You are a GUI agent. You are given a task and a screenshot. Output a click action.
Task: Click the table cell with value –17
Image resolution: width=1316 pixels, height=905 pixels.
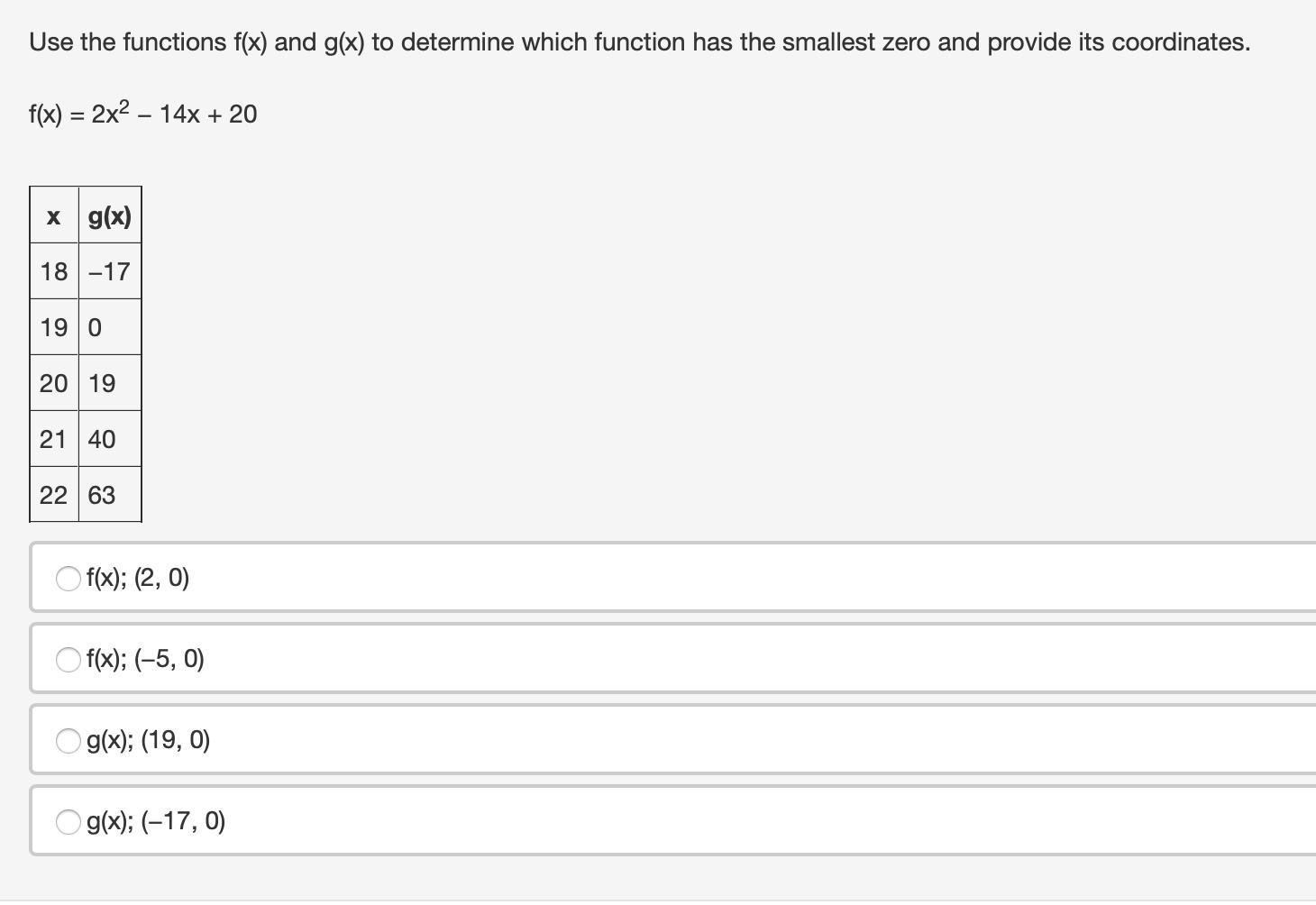110,271
